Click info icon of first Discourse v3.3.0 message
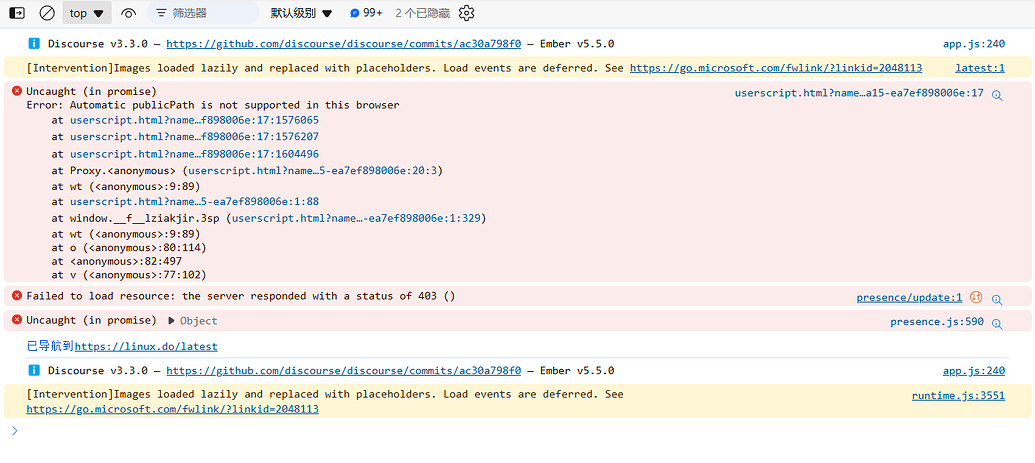The height and width of the screenshot is (463, 1035). tap(34, 44)
